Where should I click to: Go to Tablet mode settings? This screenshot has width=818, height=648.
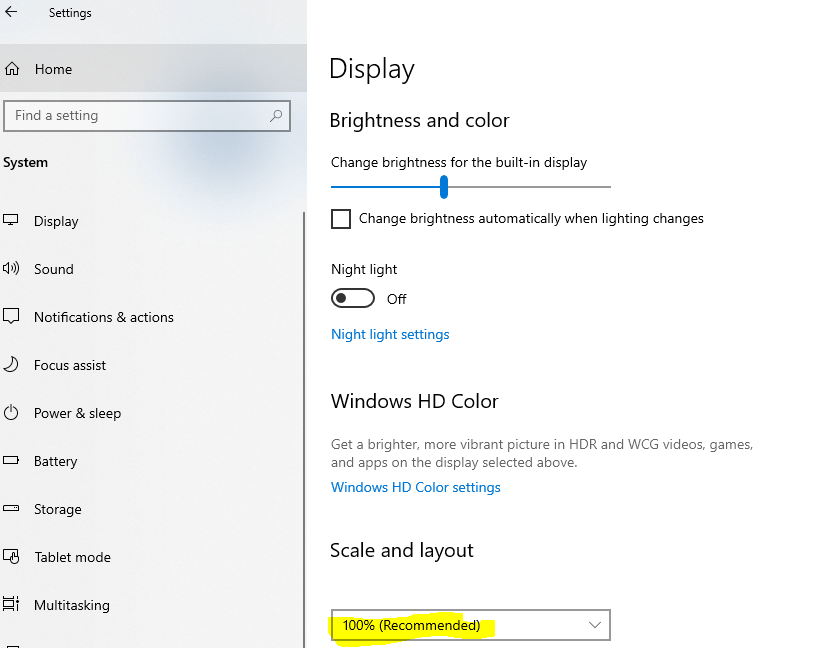point(72,557)
